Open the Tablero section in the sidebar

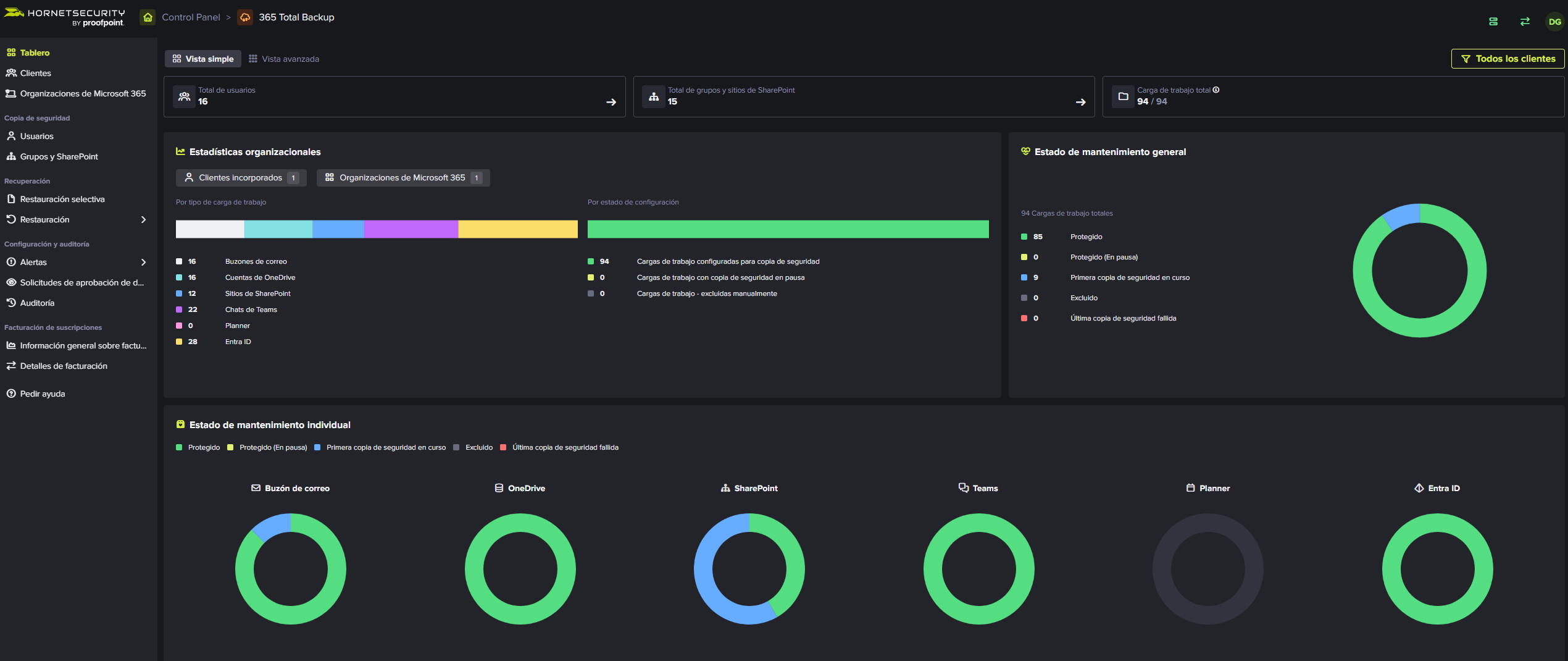pos(34,53)
